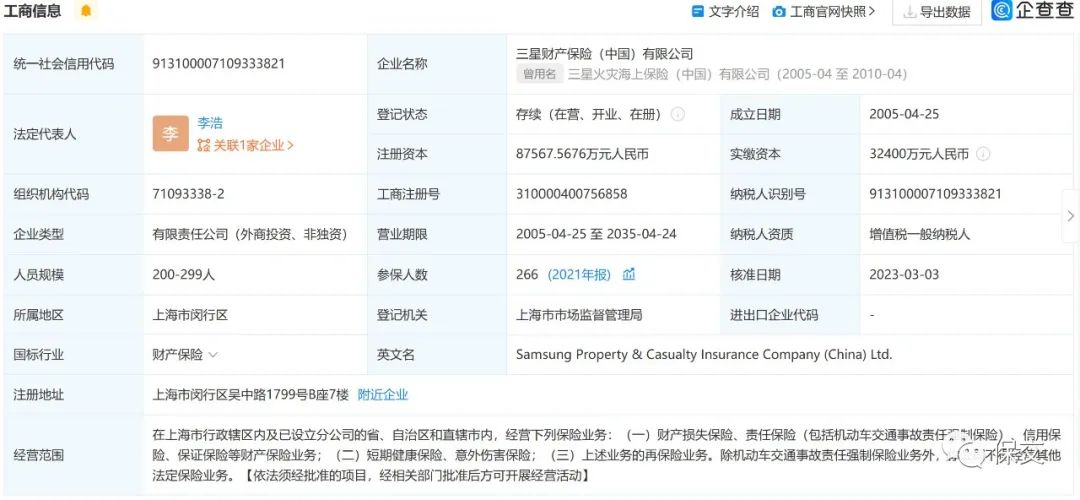Click address 上海市闵行区吴中路1799号B座7楼

(x=251, y=395)
